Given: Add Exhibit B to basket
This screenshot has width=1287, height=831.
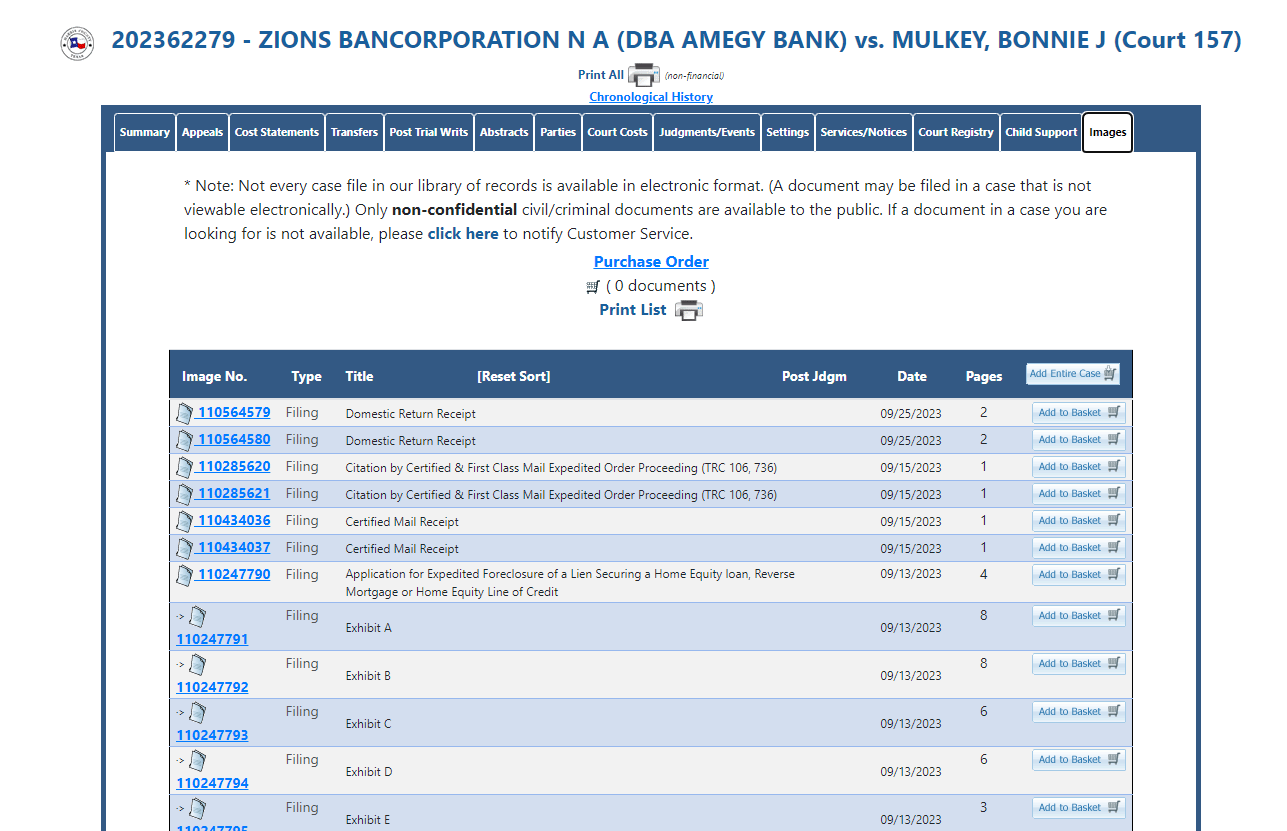Looking at the screenshot, I should 1079,663.
